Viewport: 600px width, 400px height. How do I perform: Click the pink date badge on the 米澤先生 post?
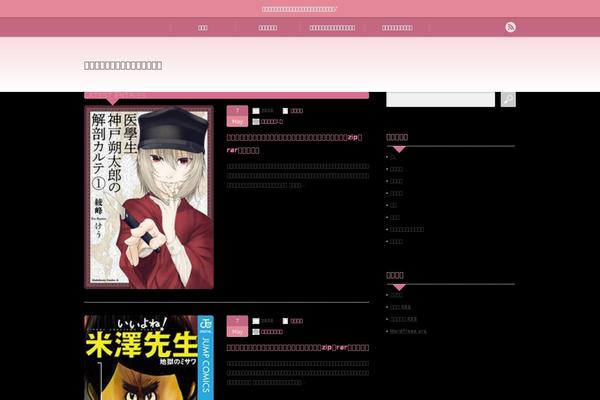click(237, 326)
